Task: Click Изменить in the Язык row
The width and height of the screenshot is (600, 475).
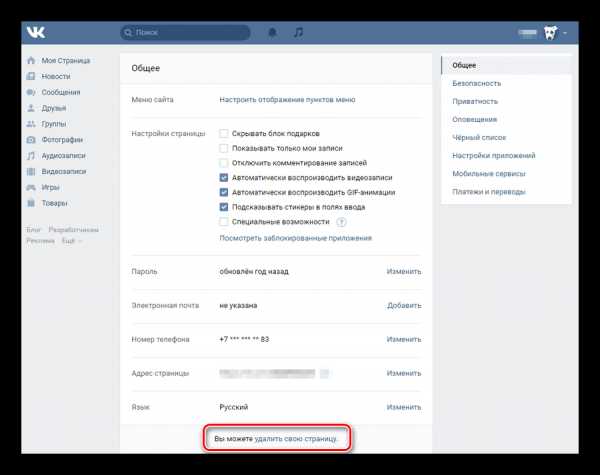Action: [x=404, y=407]
